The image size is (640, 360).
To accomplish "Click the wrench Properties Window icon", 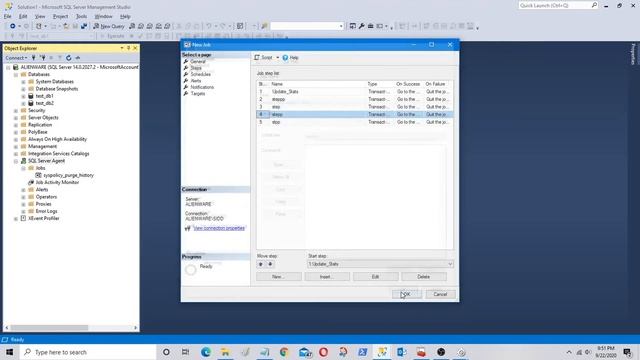I will point(362,26).
